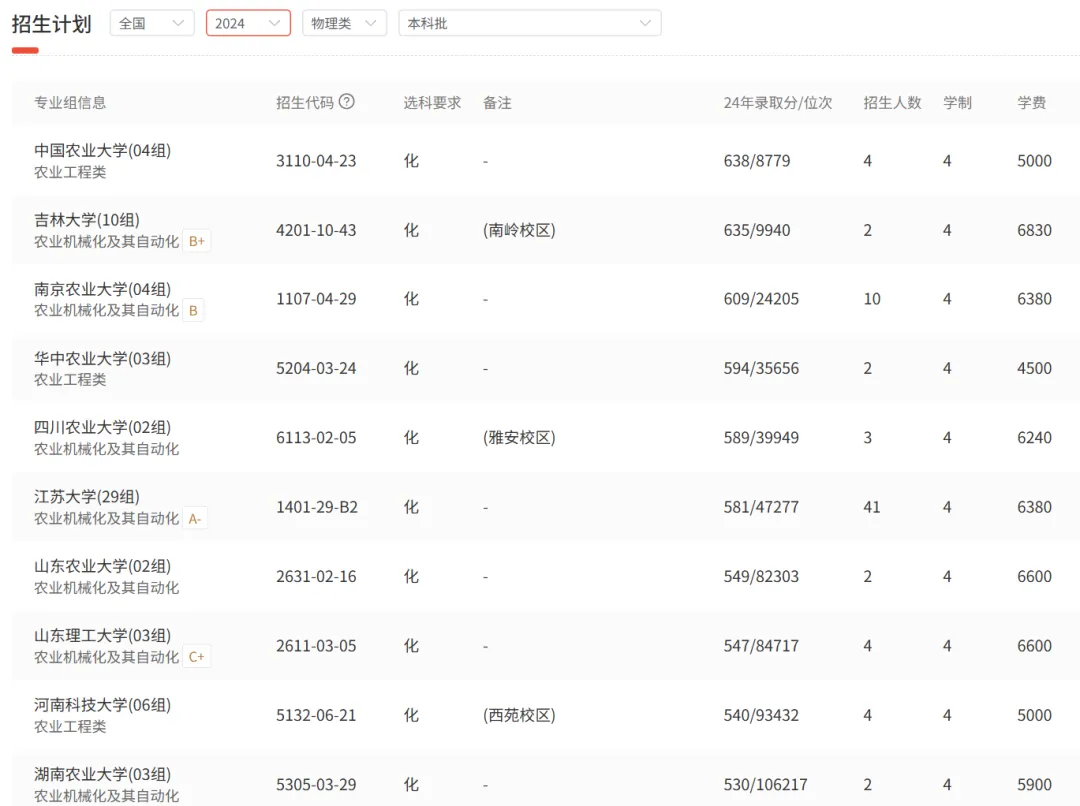Open the 本科批 batch dropdown
The image size is (1080, 806).
tap(530, 23)
